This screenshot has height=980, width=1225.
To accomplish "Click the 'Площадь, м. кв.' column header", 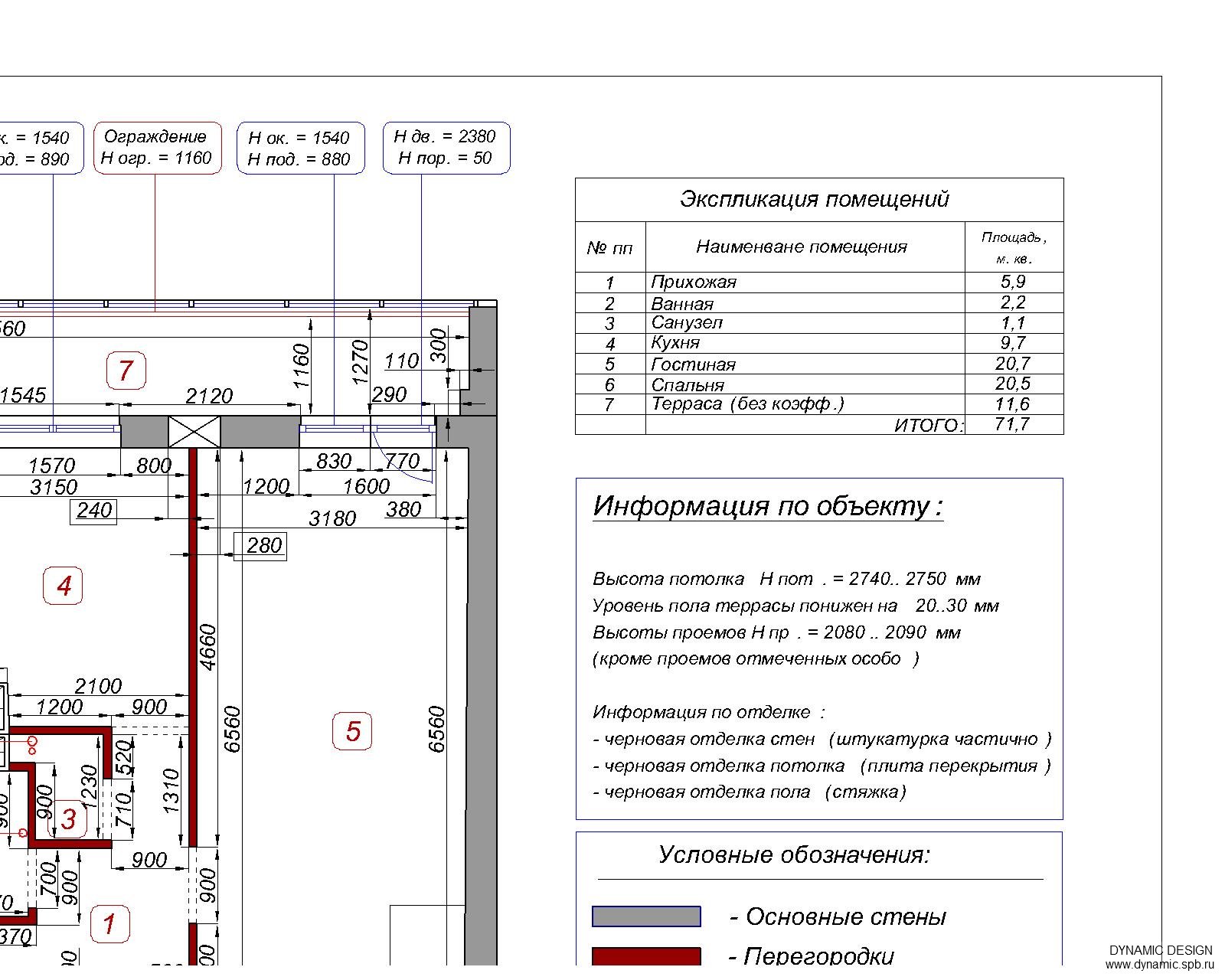I will click(x=1014, y=247).
